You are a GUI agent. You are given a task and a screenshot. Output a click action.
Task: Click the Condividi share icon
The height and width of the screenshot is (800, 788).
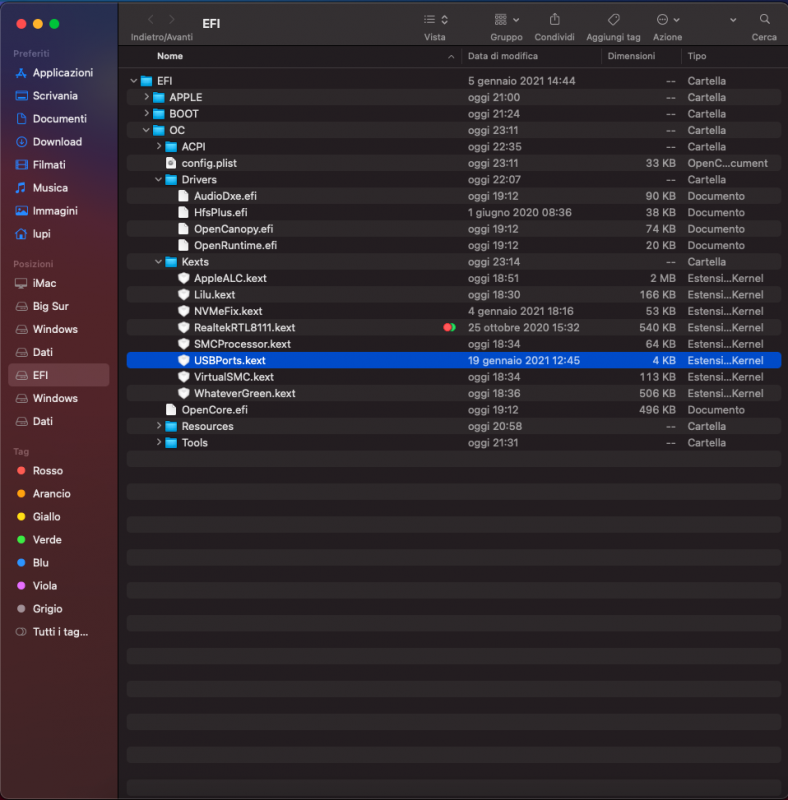coord(554,19)
